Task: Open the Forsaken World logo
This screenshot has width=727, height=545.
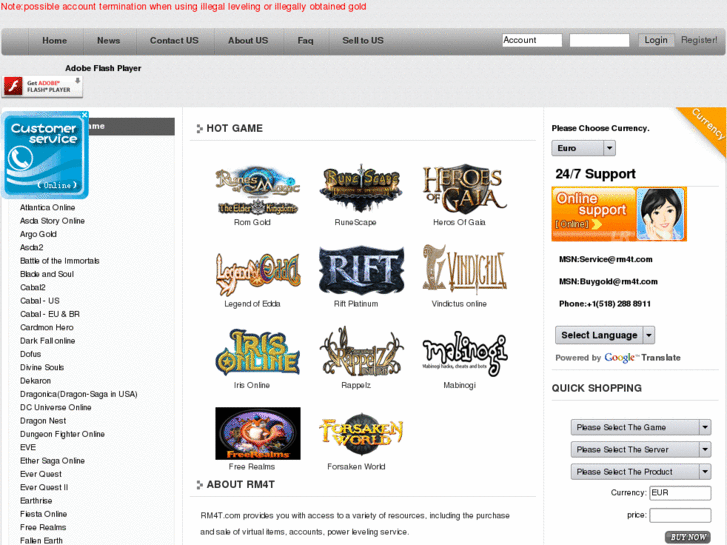Action: coord(361,432)
